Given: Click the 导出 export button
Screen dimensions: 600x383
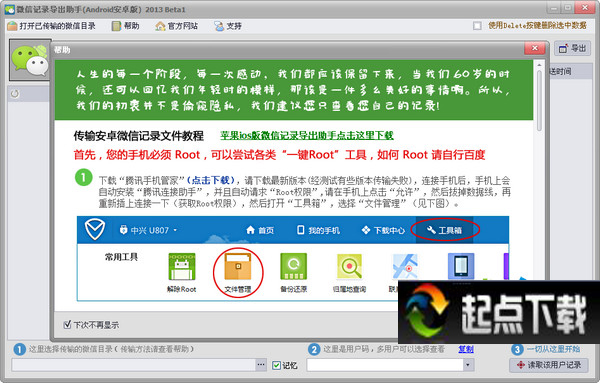Looking at the screenshot, I should point(572,49).
